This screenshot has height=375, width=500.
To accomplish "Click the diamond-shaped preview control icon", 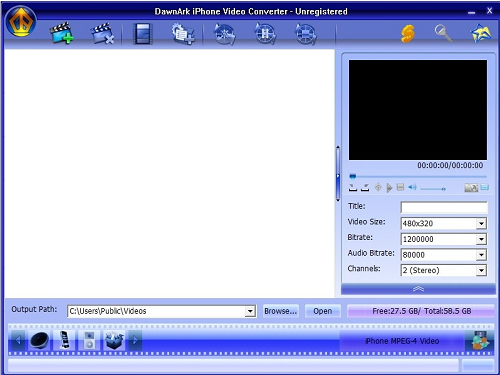I will [378, 187].
